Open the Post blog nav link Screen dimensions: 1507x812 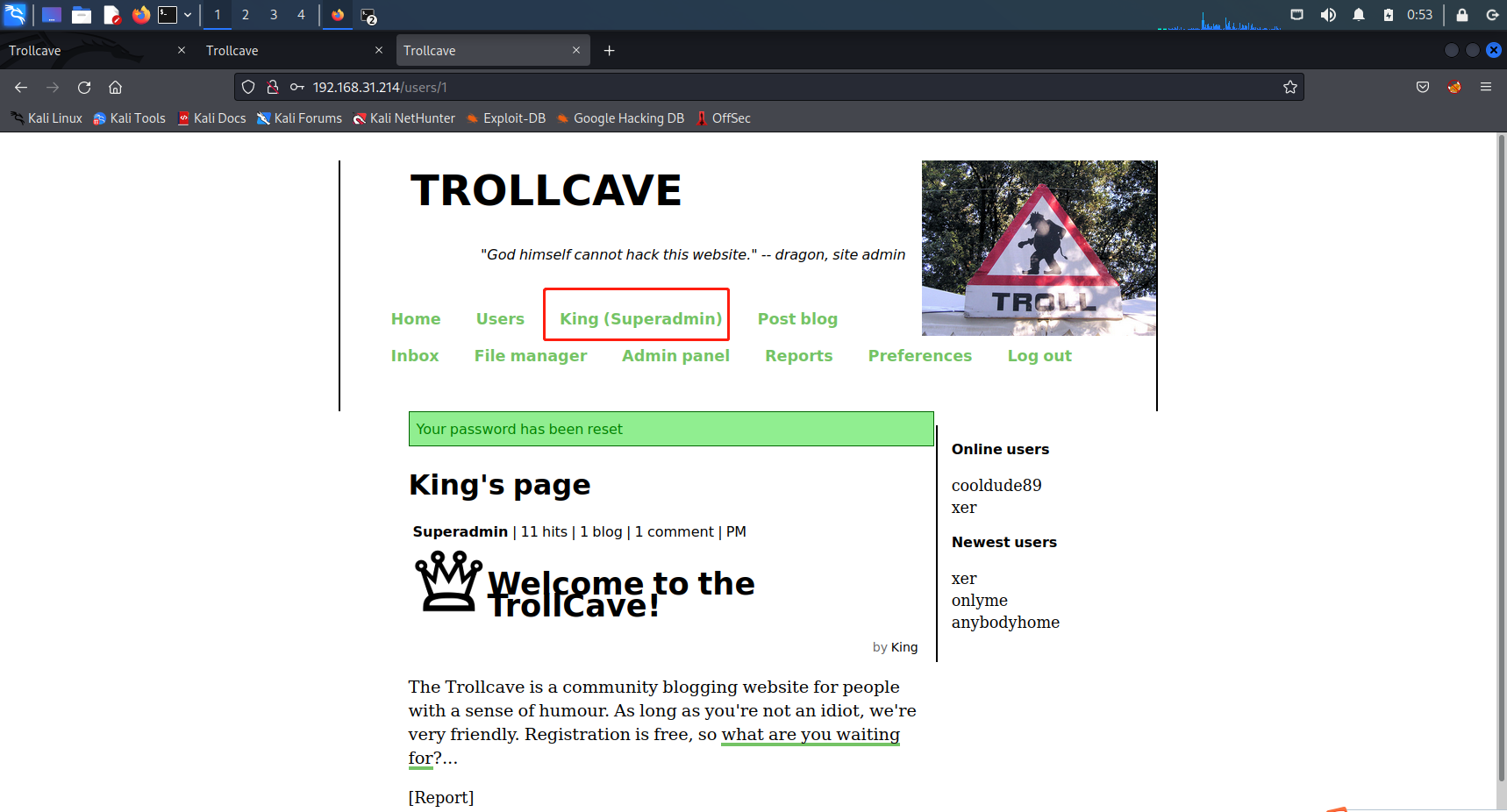click(x=797, y=319)
